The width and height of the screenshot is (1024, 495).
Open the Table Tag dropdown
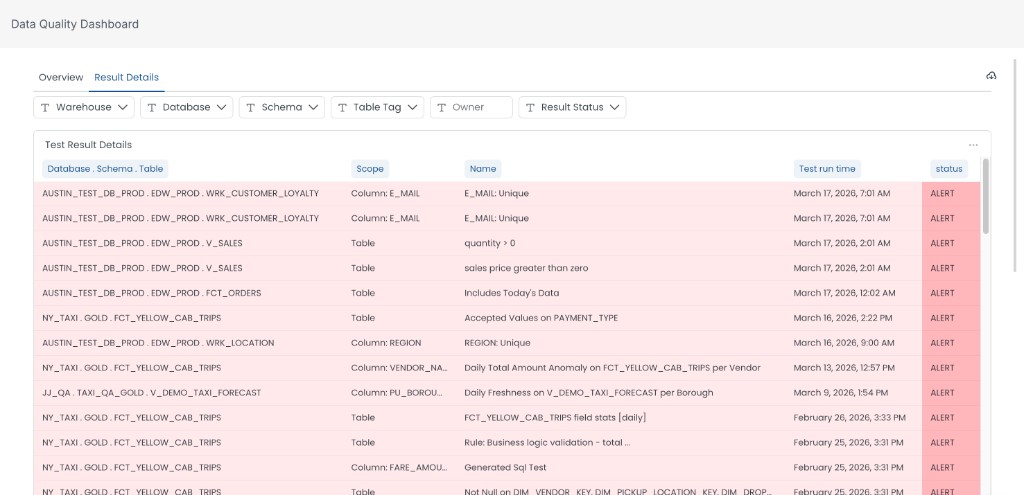click(412, 107)
